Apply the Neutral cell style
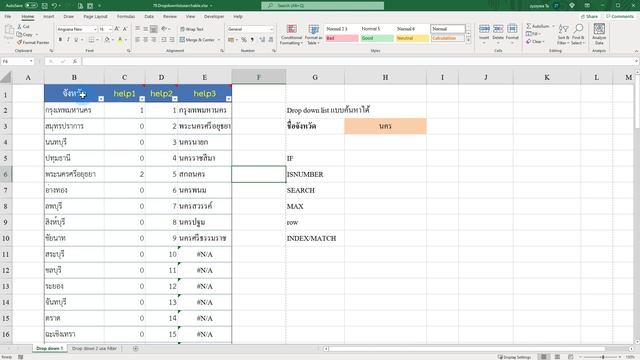Image resolution: width=640 pixels, height=360 pixels. point(412,38)
